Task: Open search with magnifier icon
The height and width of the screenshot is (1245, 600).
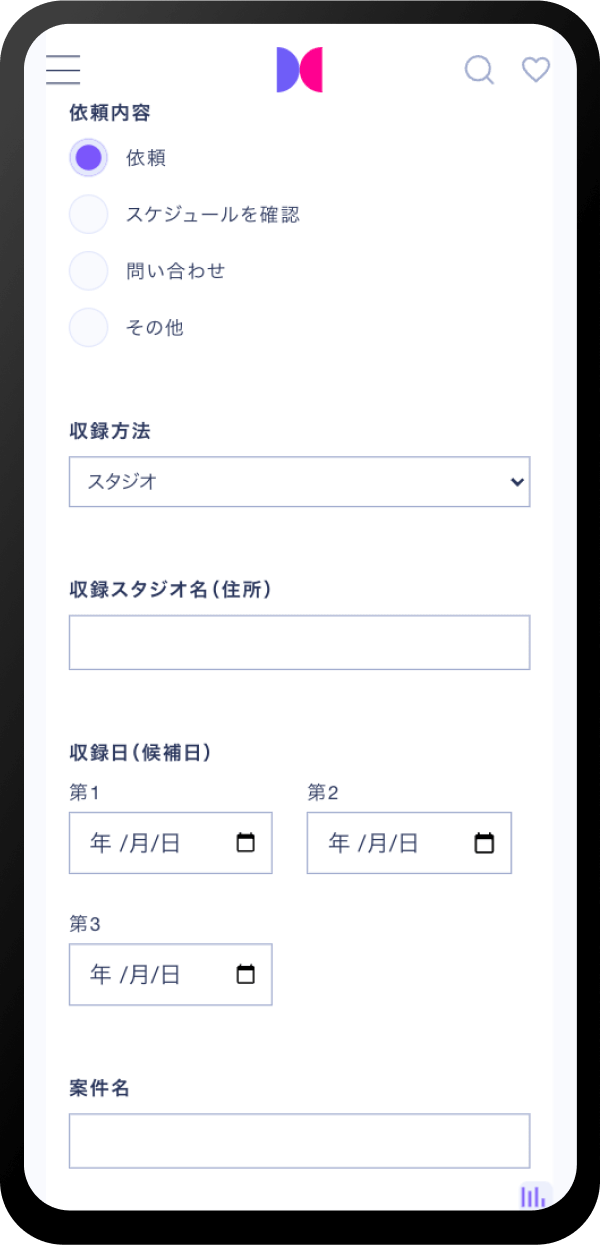Action: 479,70
